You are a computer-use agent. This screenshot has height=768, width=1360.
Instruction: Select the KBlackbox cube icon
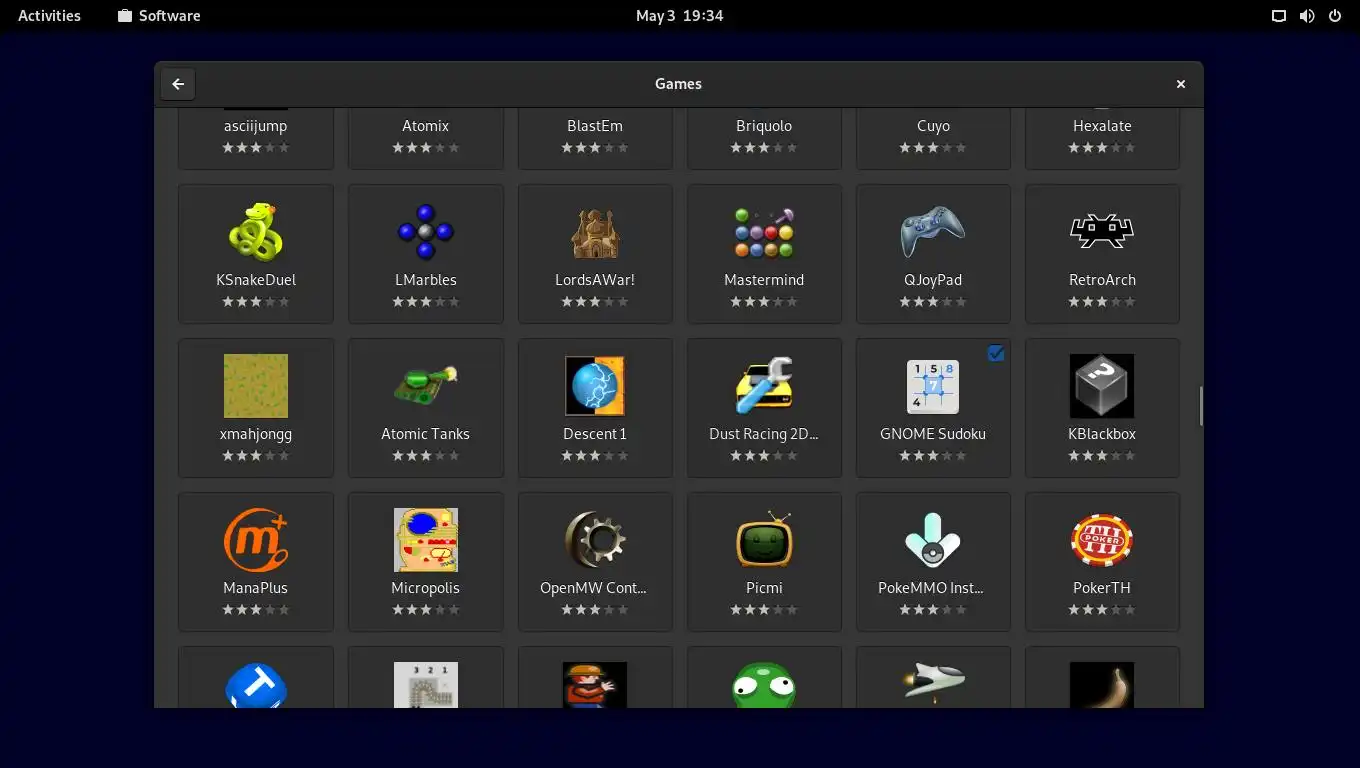click(x=1102, y=386)
